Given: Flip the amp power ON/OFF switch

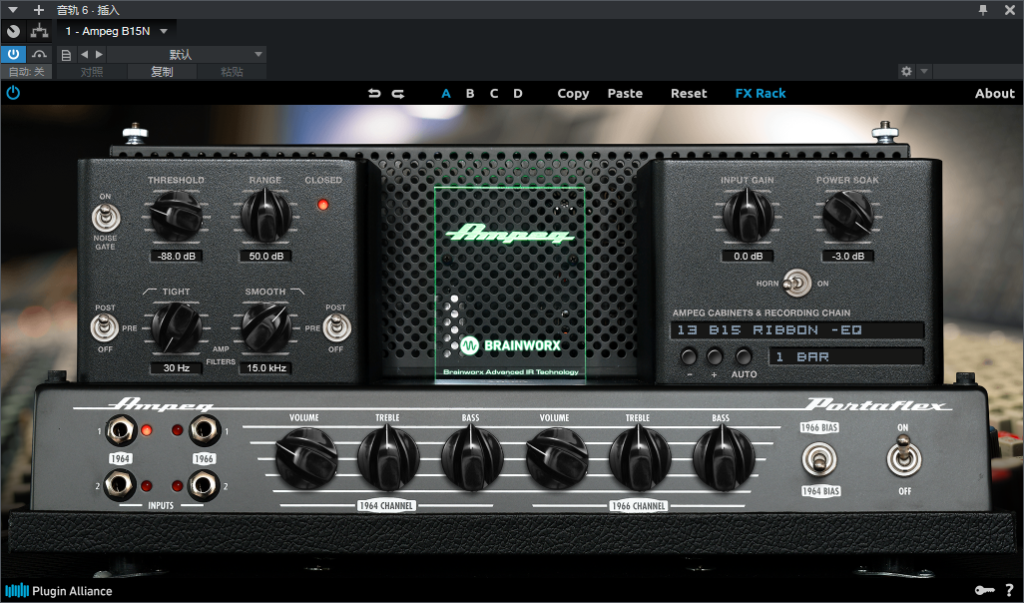Looking at the screenshot, I should (x=904, y=457).
